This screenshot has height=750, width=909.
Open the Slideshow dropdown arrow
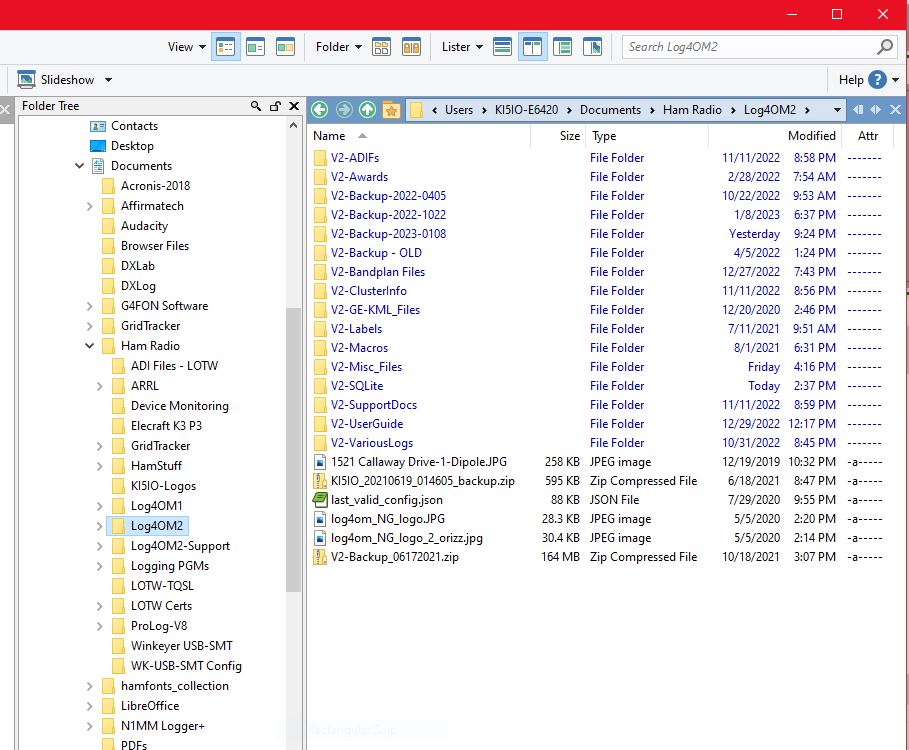point(108,80)
